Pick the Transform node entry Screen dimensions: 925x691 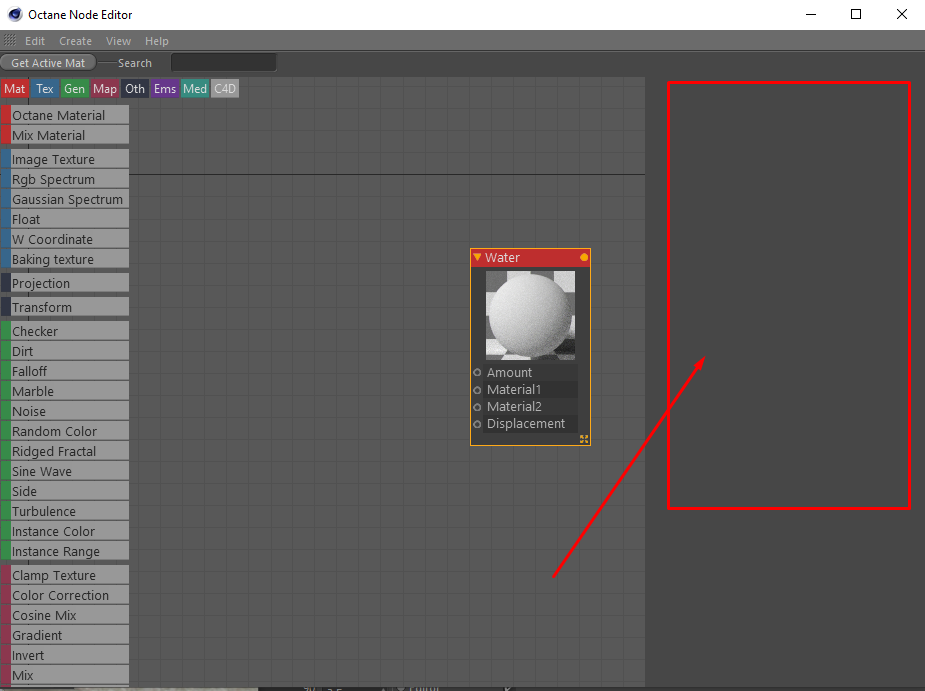coord(65,307)
